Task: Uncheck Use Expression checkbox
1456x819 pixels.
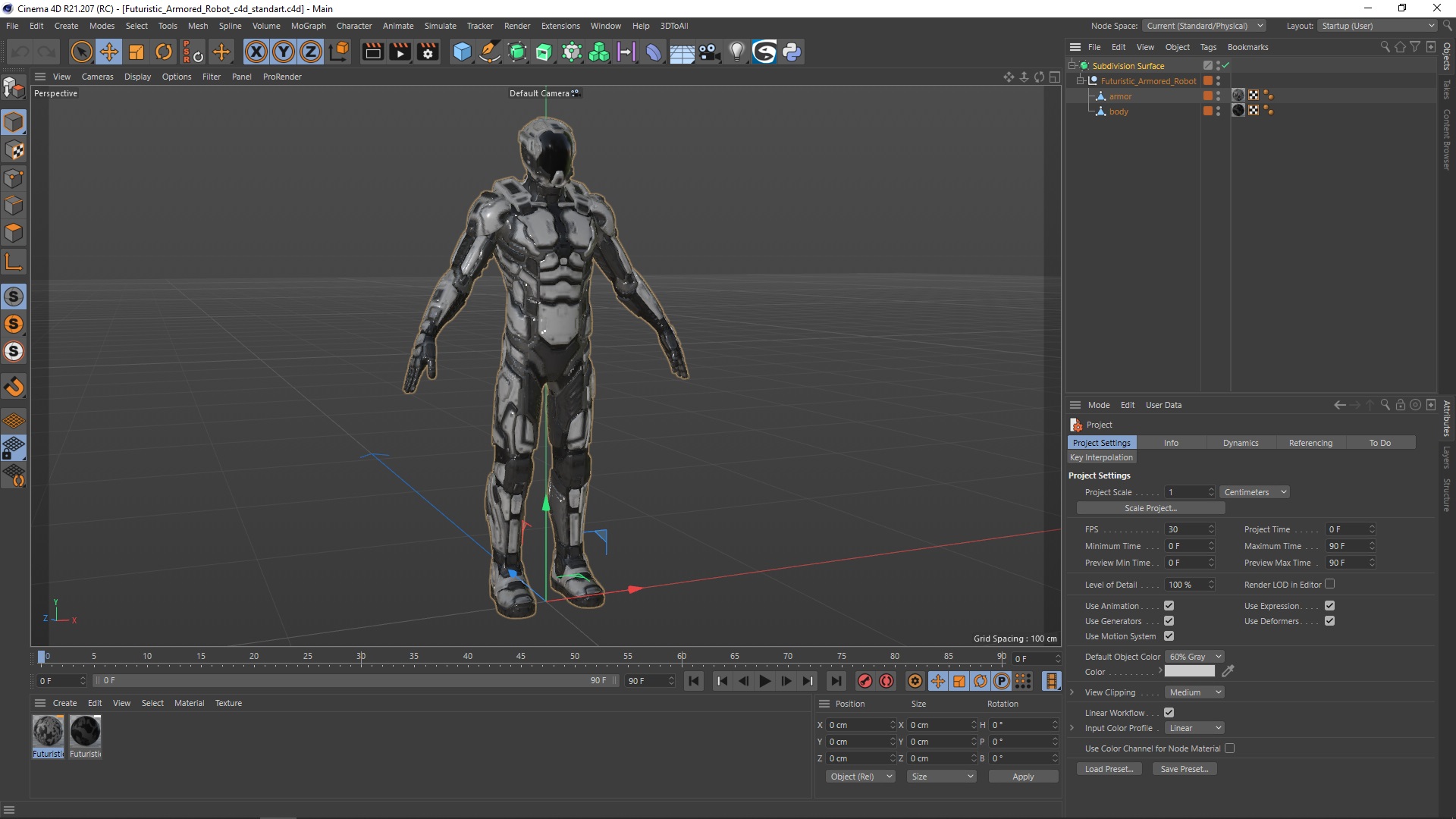Action: (x=1329, y=606)
